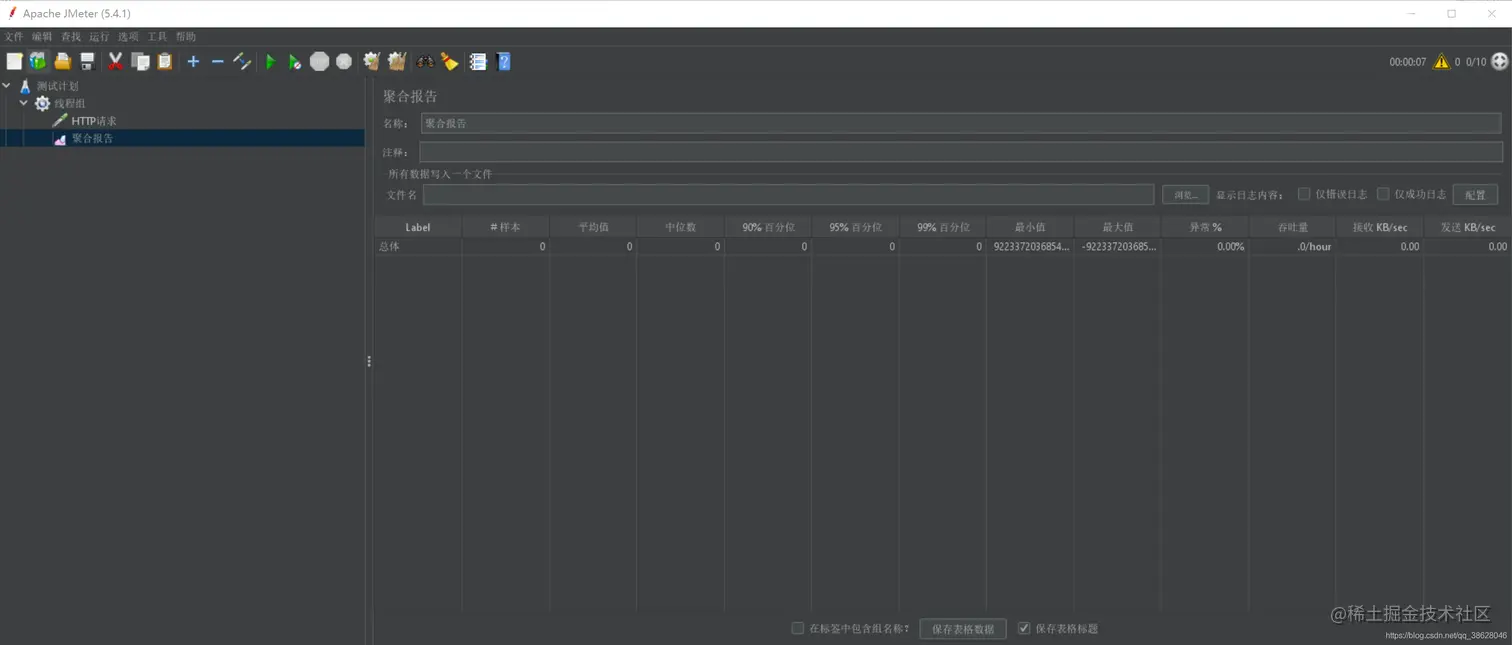Click the 最大值 column header
This screenshot has width=1512, height=645.
click(x=1118, y=227)
